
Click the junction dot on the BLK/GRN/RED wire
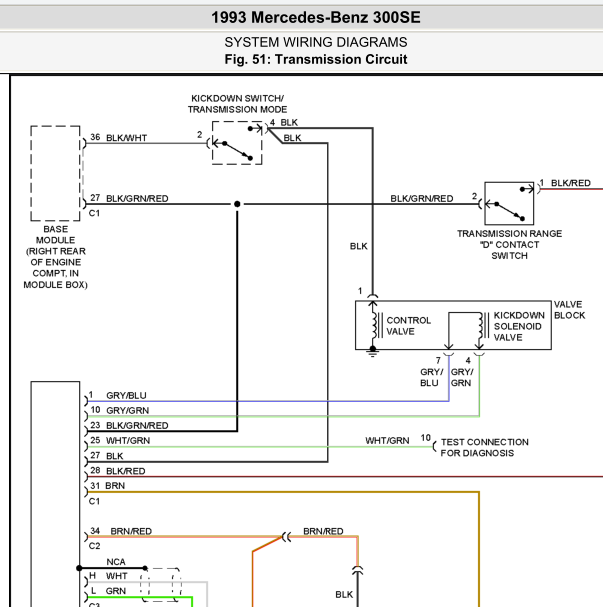click(237, 204)
